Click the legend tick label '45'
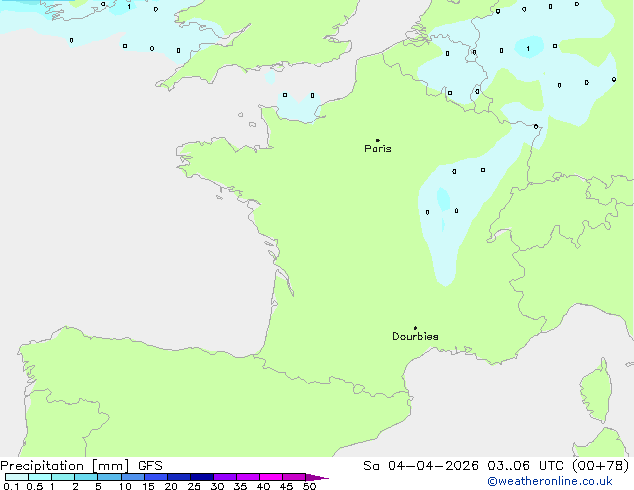This screenshot has width=634, height=490. click(x=286, y=486)
